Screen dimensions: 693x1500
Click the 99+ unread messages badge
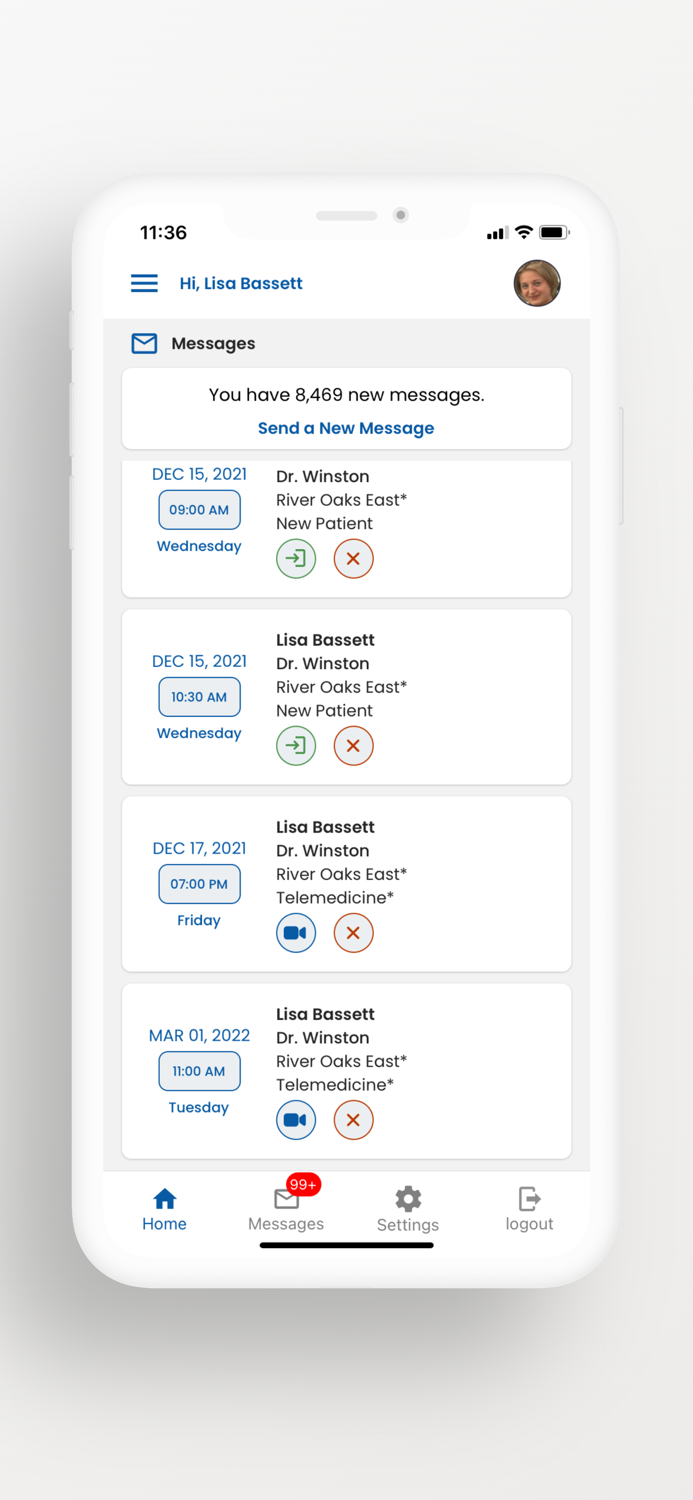click(302, 1183)
